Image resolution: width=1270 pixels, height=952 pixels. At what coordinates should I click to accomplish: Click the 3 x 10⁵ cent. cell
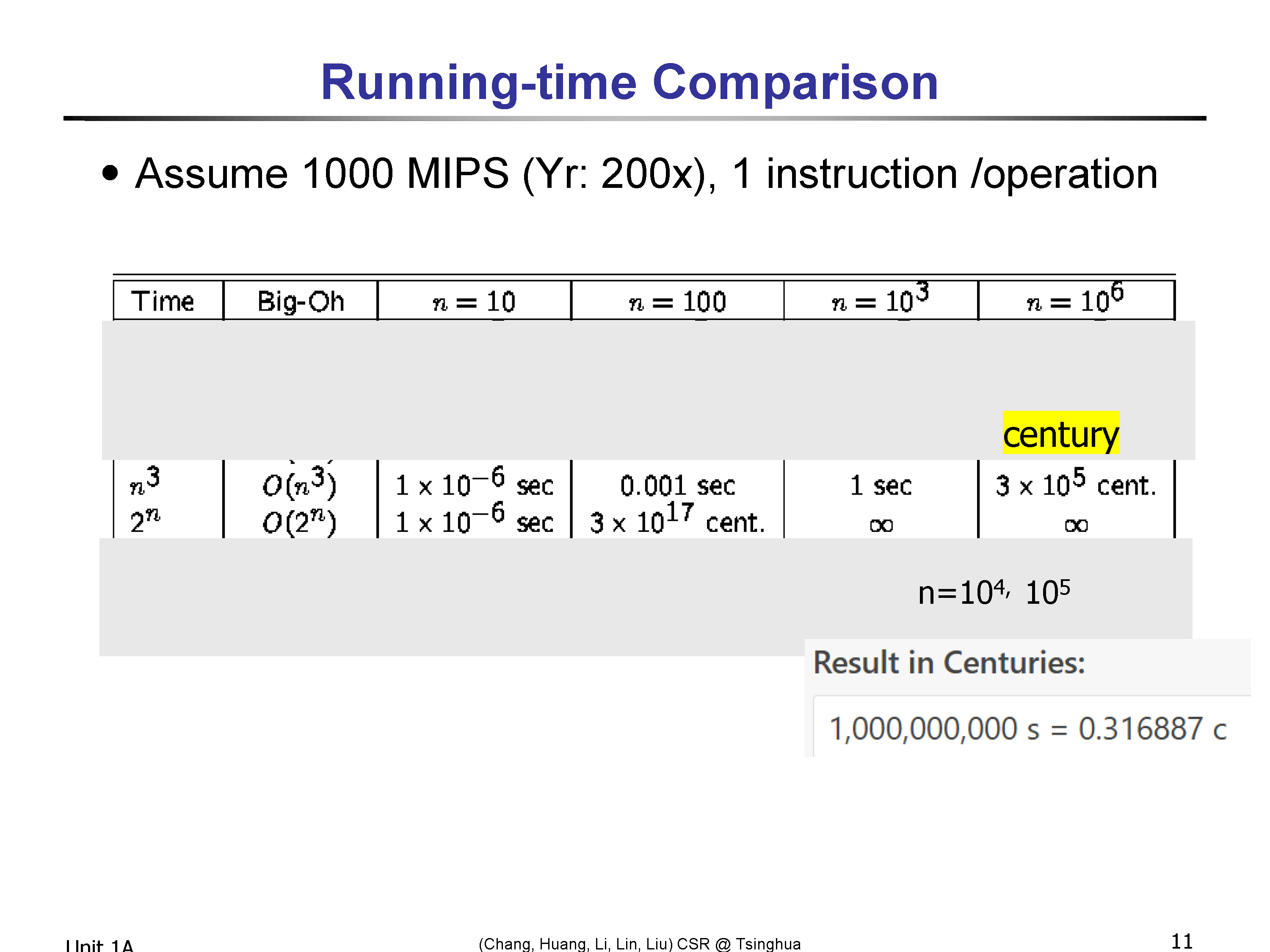[1076, 483]
